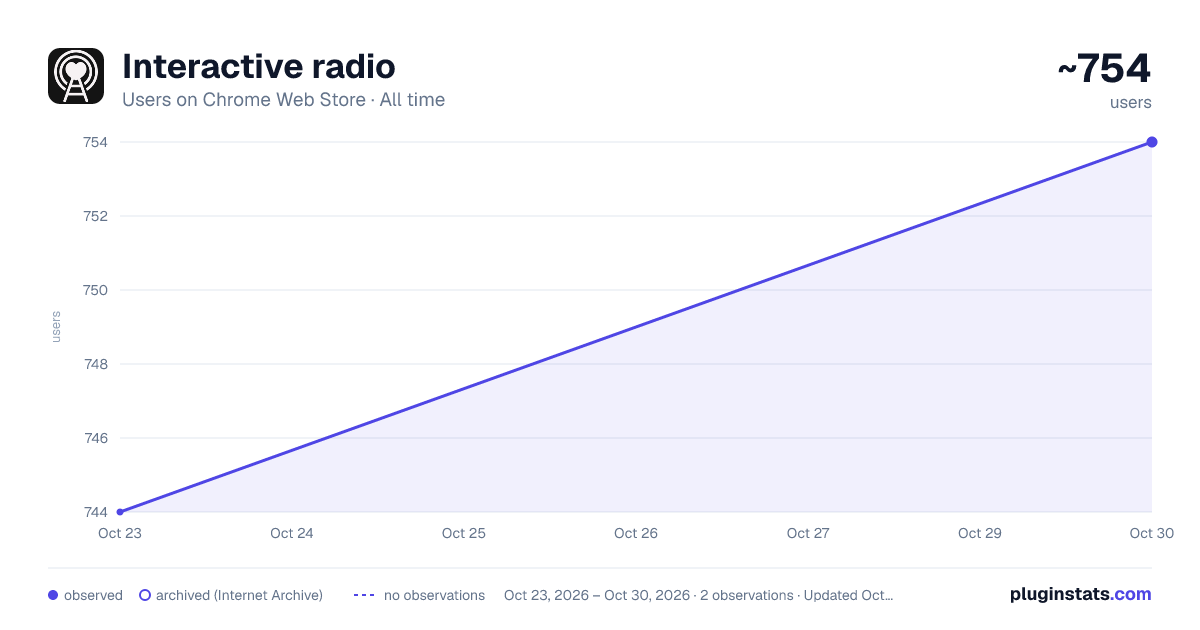Viewport: 1200px width, 630px height.
Task: Click 'Users on Chrome Web Store · All time' subtitle
Action: coord(283,100)
